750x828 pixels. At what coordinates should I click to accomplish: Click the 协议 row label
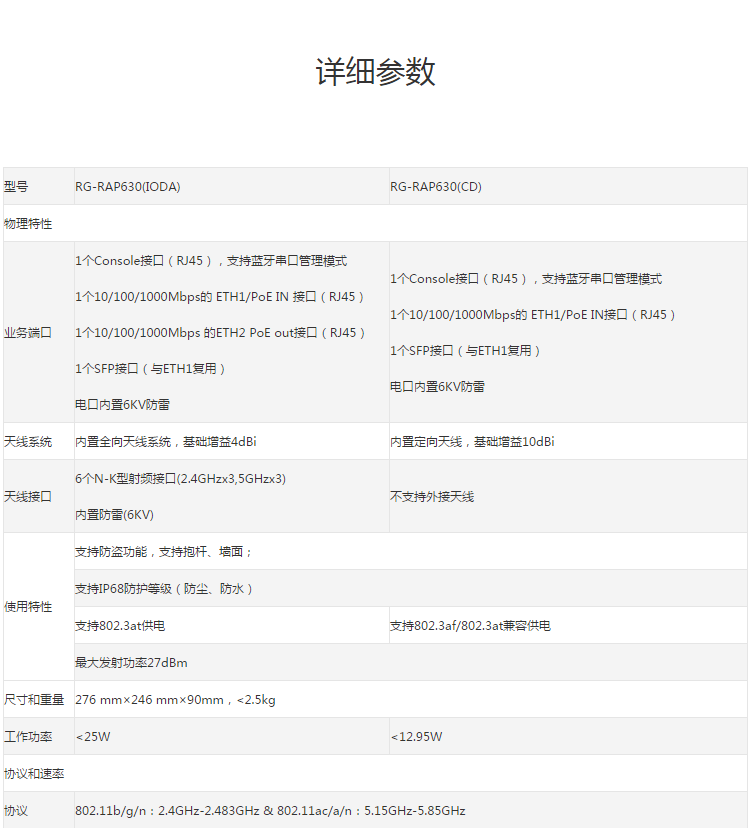click(x=16, y=811)
